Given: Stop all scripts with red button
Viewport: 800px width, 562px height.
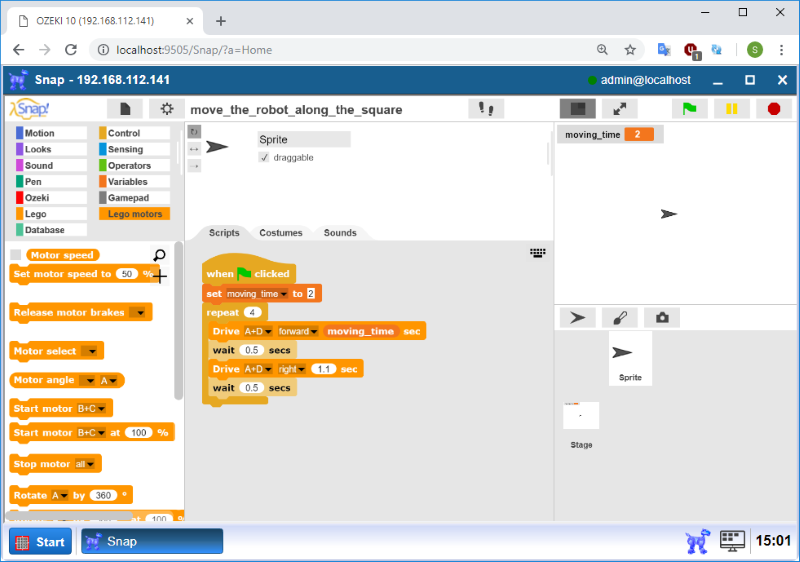Looking at the screenshot, I should [773, 109].
